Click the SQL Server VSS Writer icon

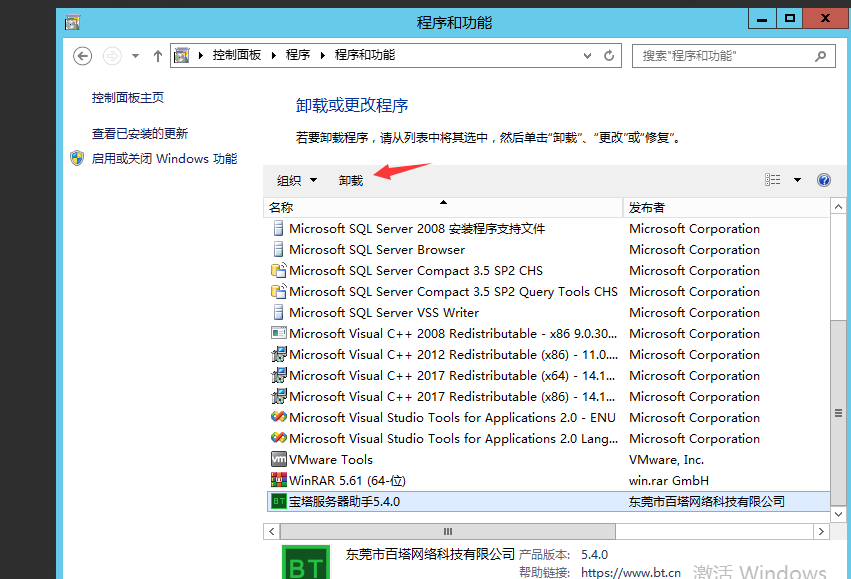click(x=278, y=312)
